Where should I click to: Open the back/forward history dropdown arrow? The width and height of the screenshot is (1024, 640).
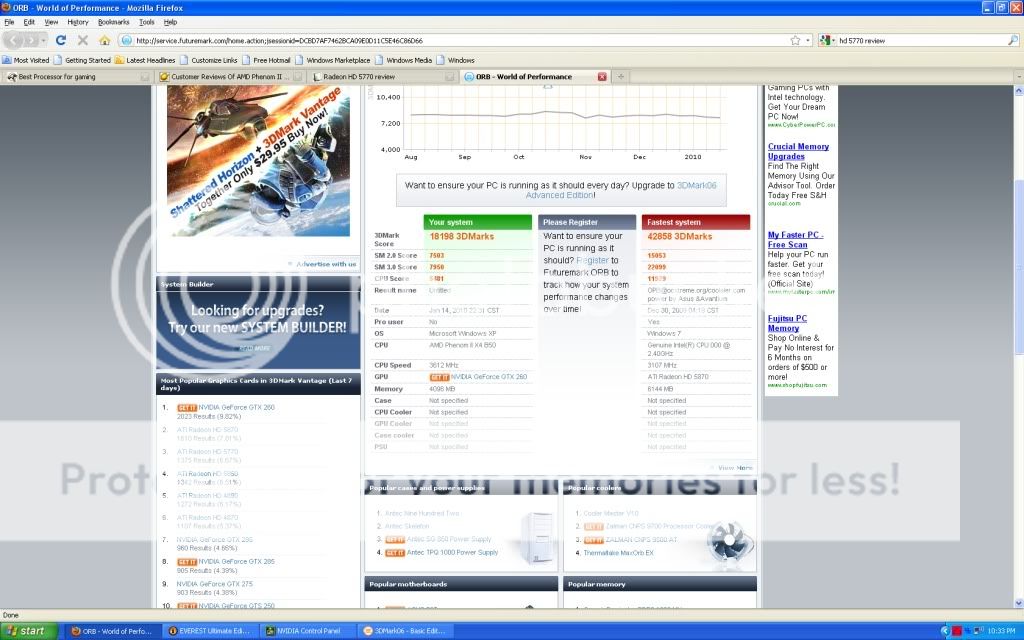point(43,40)
